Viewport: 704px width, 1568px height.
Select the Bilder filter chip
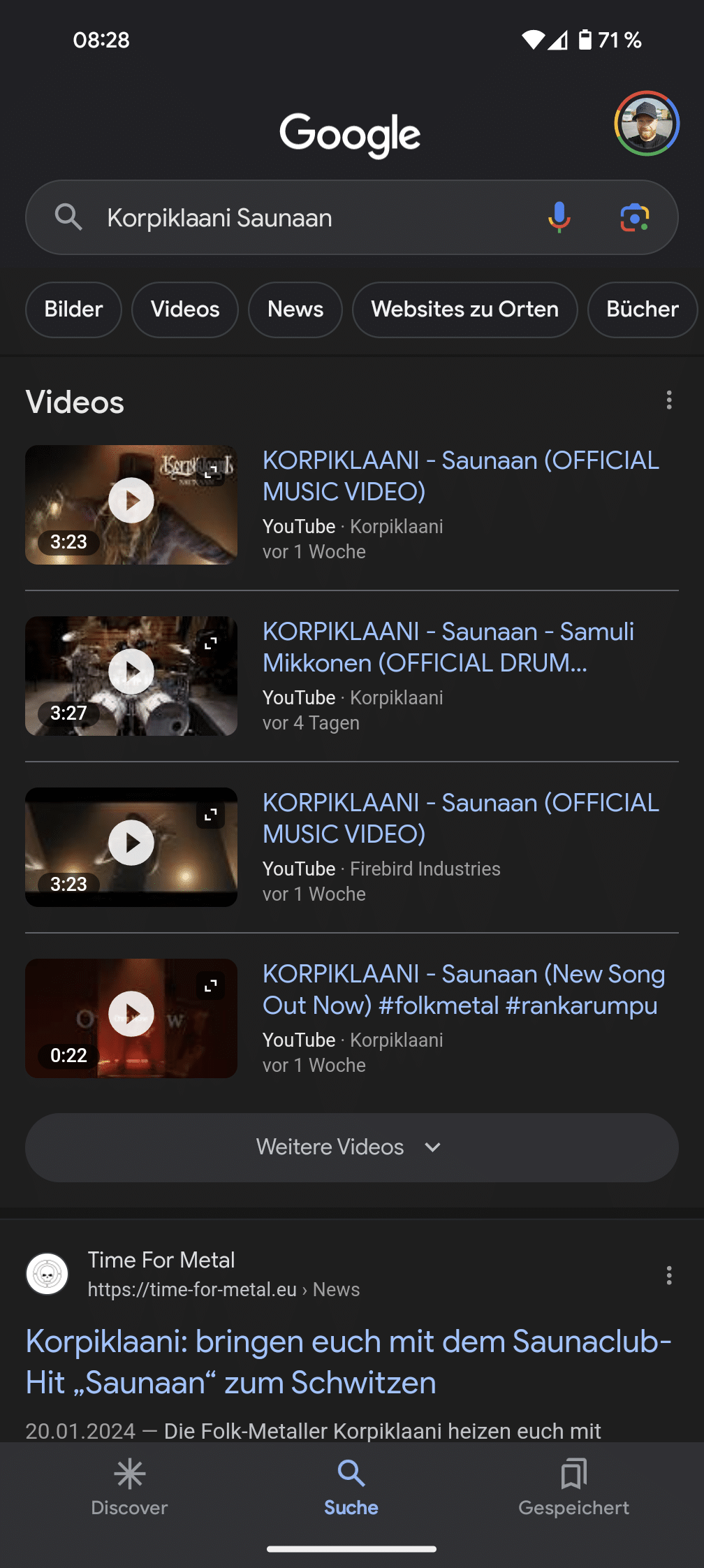(73, 310)
